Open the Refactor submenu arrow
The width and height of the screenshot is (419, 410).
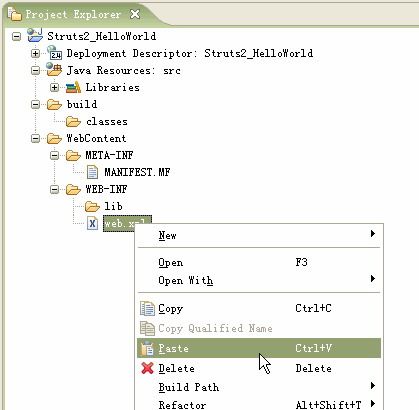373,403
